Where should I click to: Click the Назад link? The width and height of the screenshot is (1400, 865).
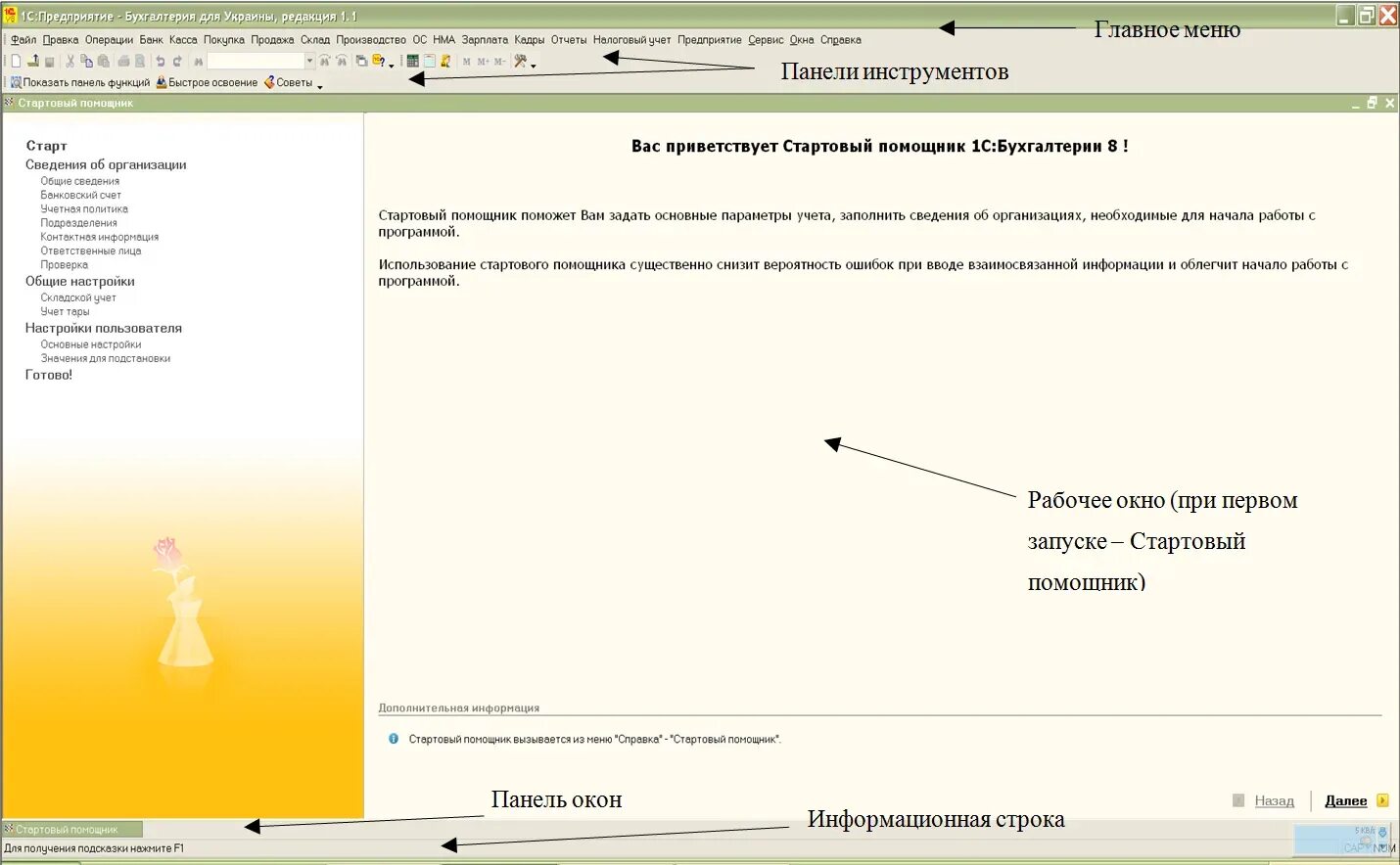[x=1274, y=800]
